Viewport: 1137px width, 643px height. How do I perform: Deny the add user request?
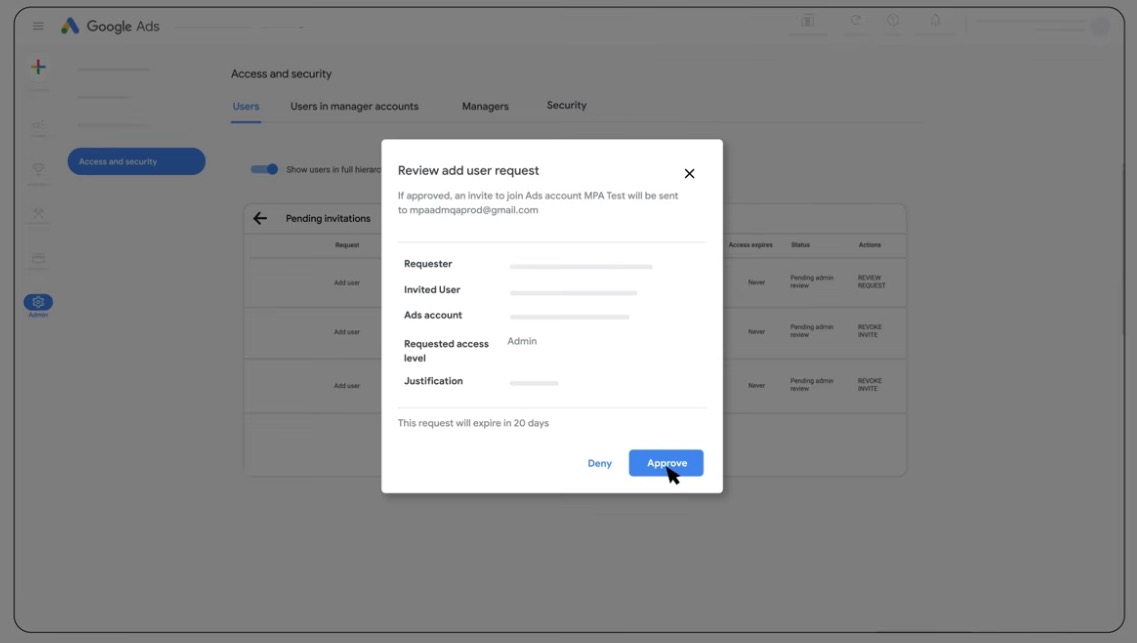click(599, 463)
